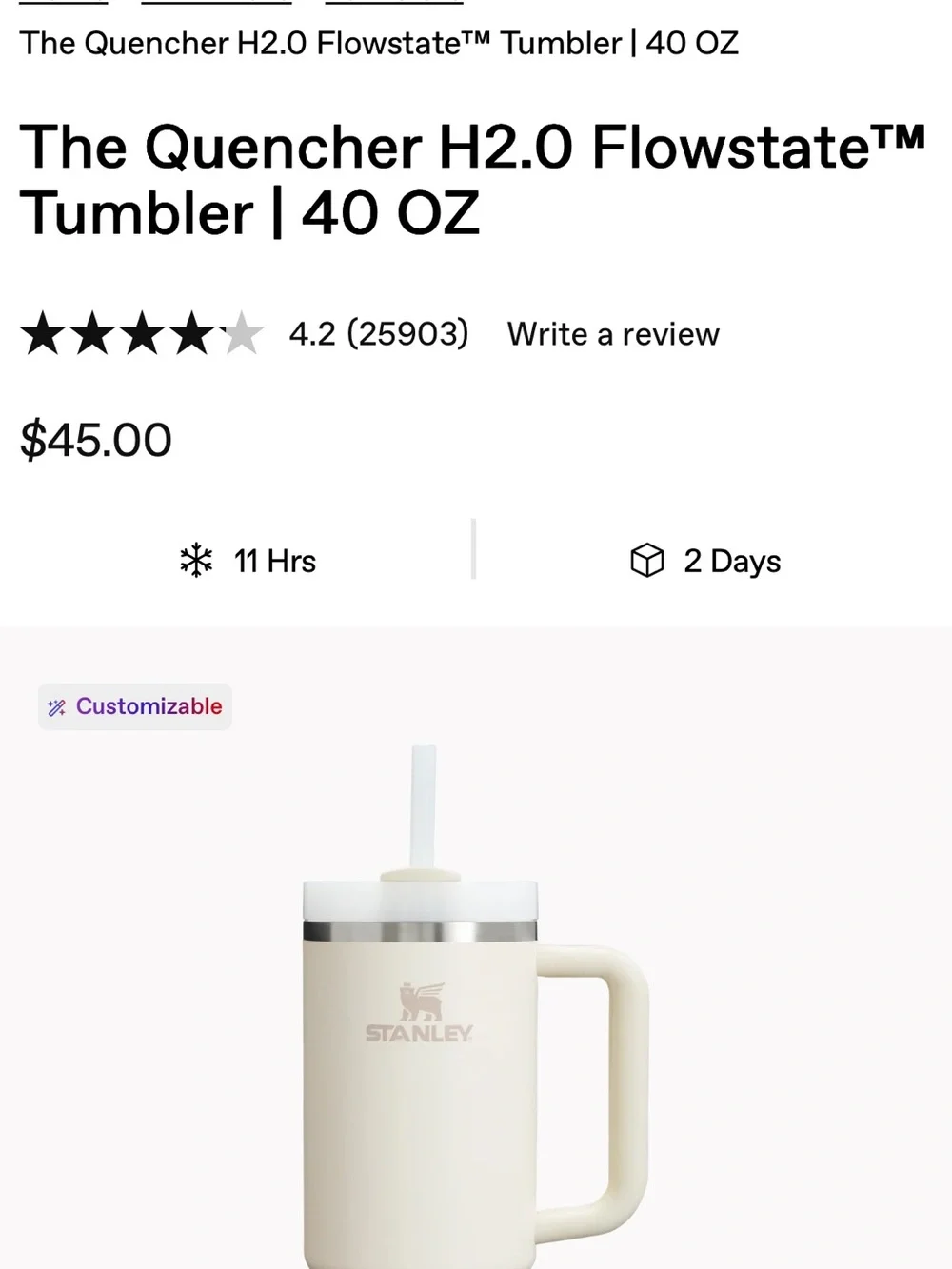Click the second rating star
Image resolution: width=952 pixels, height=1269 pixels.
[x=93, y=334]
